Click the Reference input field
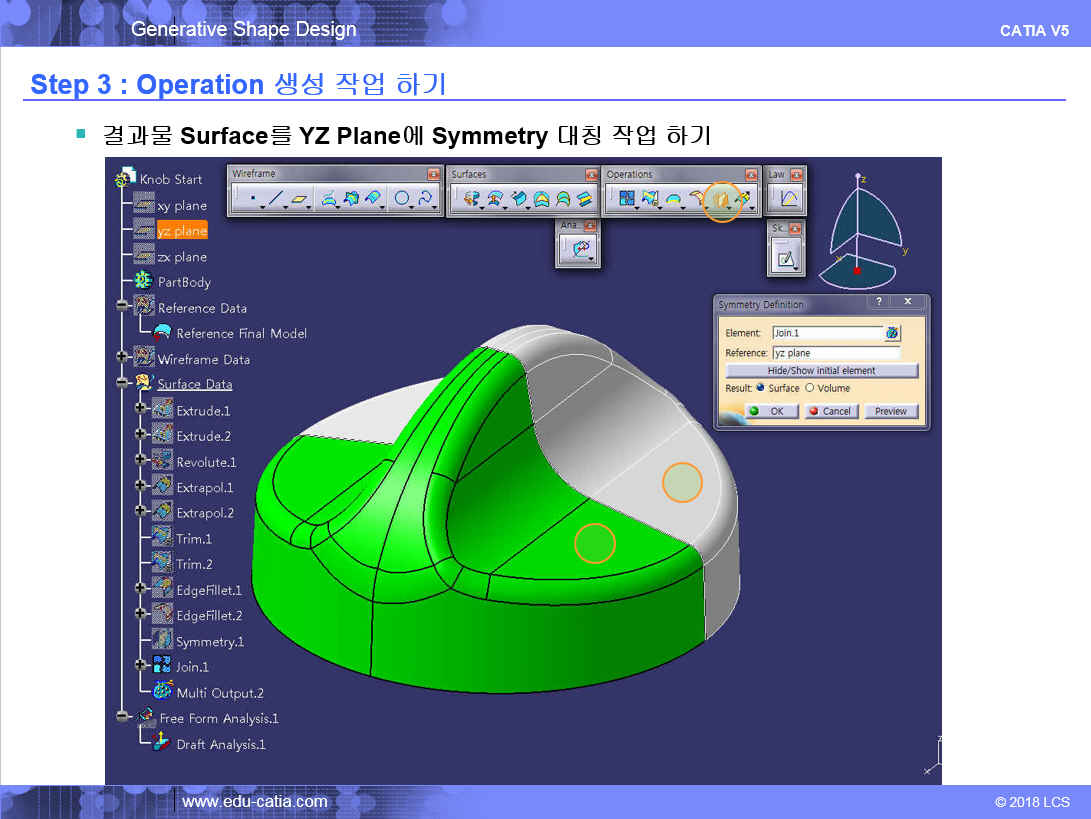This screenshot has width=1091, height=819. pyautogui.click(x=835, y=353)
